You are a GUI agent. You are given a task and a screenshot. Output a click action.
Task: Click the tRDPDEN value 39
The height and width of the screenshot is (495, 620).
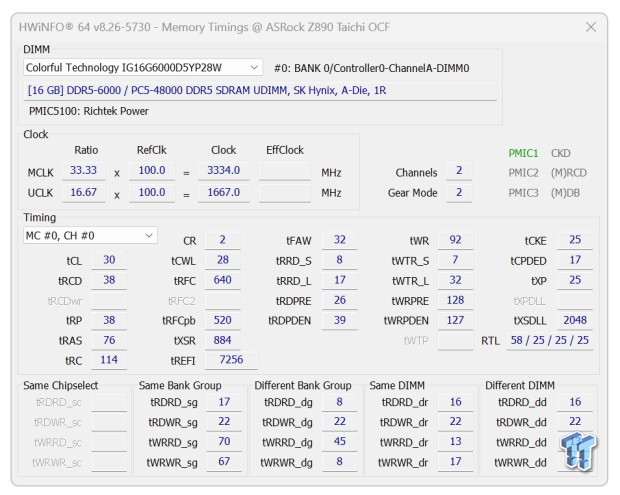click(340, 320)
